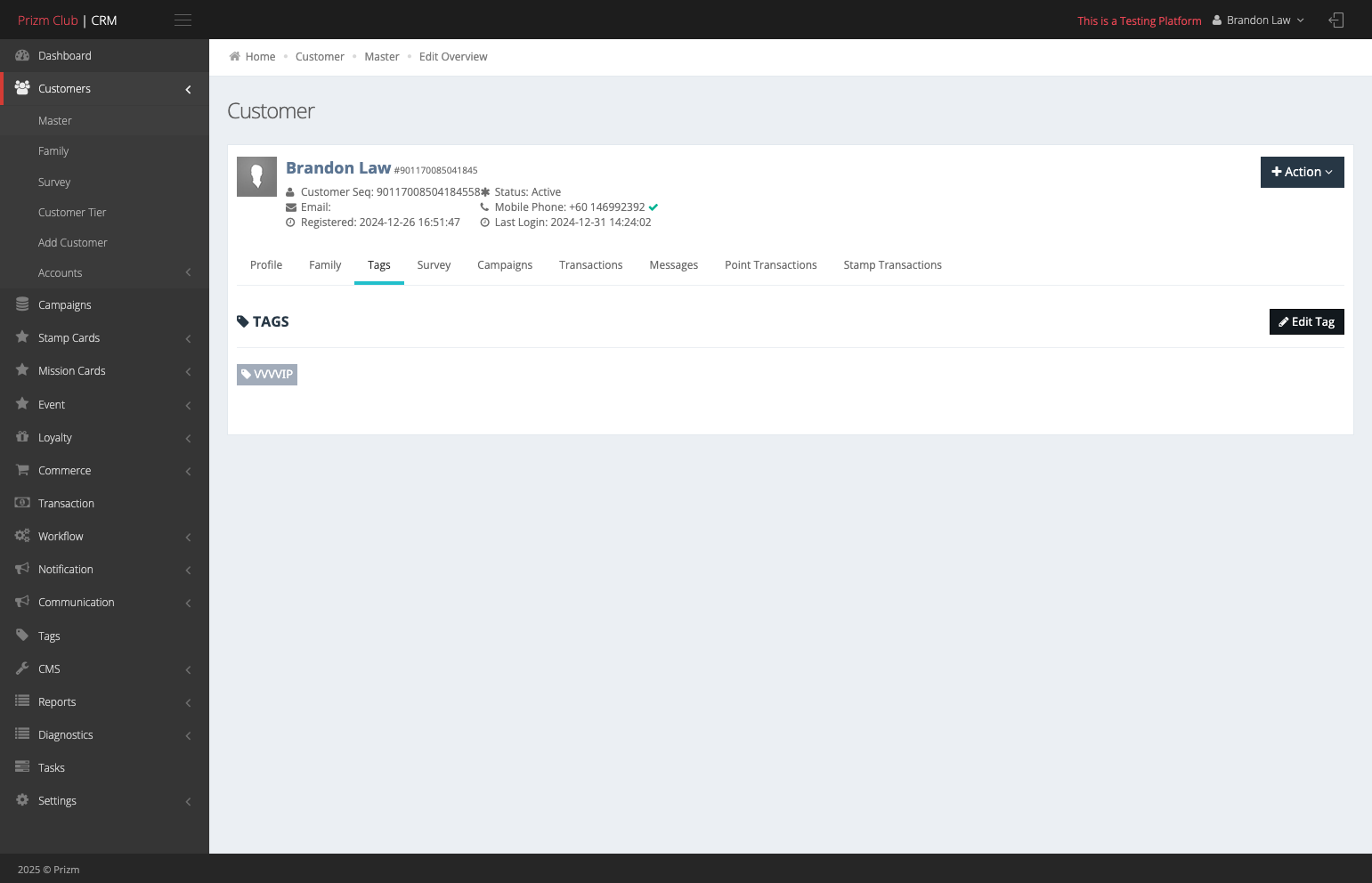The height and width of the screenshot is (883, 1372).
Task: Click the Customer breadcrumb link
Action: [320, 56]
